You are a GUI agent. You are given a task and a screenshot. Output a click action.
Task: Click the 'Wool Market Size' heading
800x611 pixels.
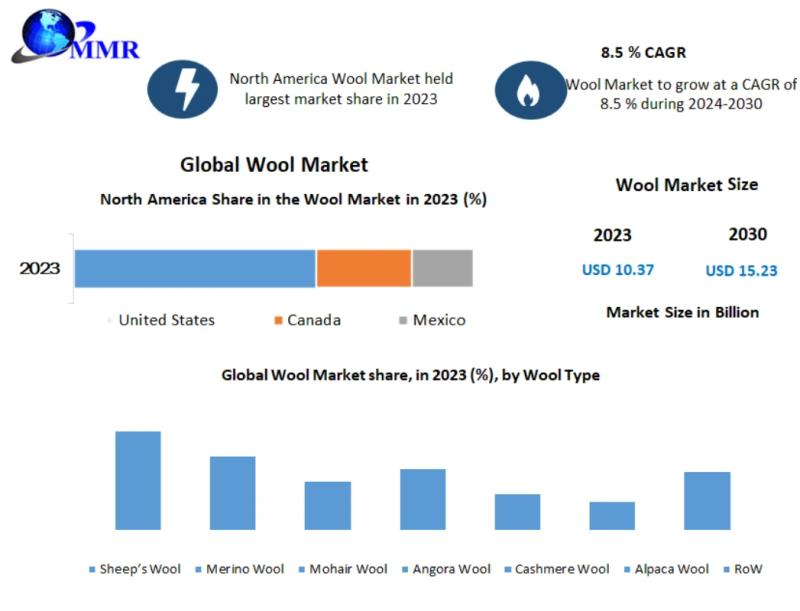(x=687, y=185)
